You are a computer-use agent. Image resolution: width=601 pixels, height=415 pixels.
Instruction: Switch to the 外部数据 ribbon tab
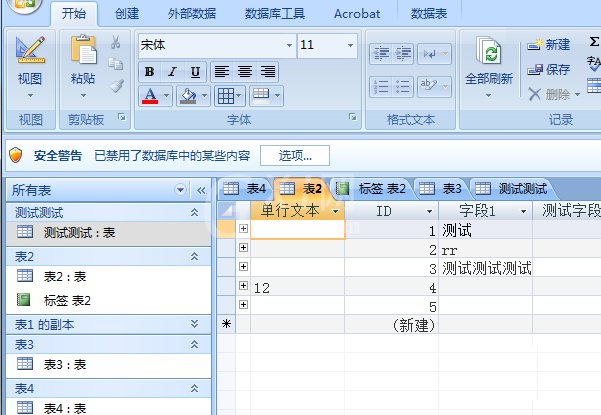pyautogui.click(x=192, y=14)
